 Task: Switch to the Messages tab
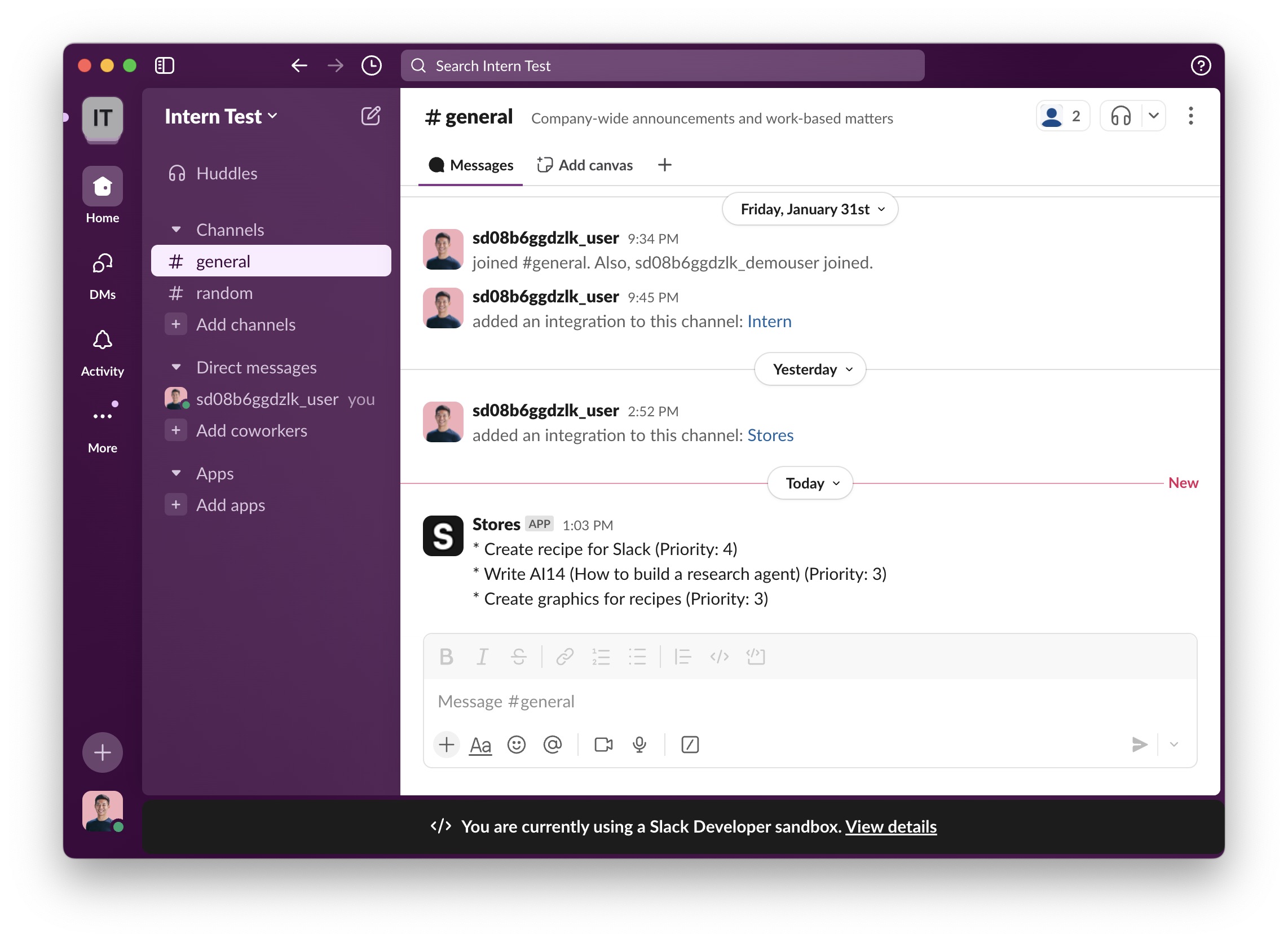[471, 165]
